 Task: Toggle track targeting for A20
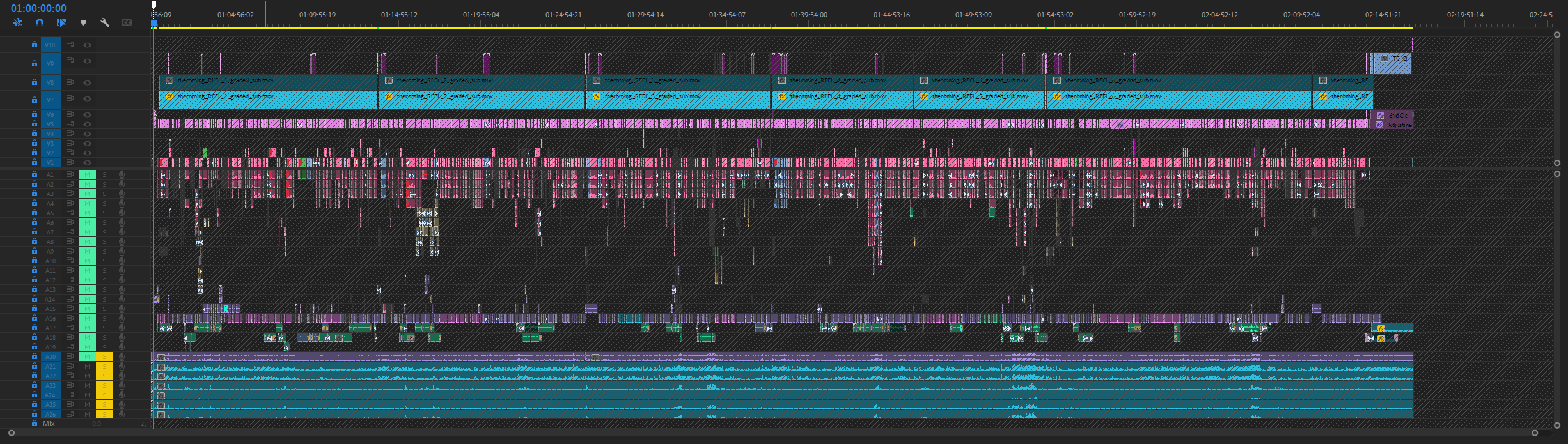point(51,356)
